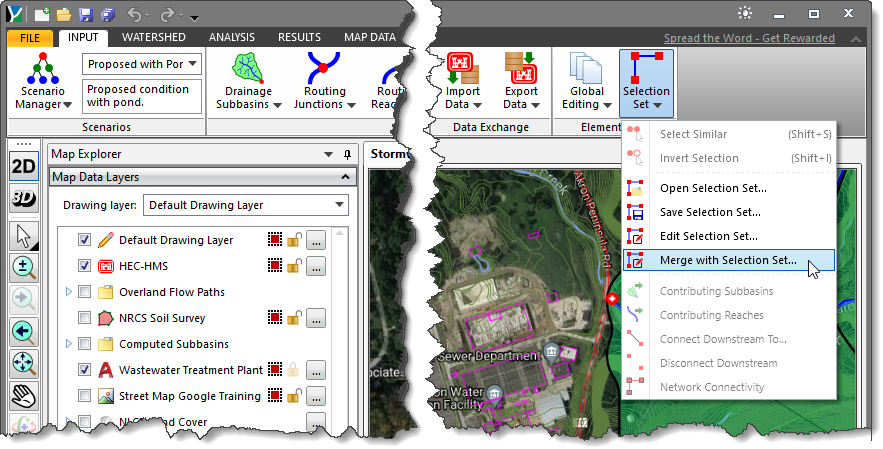
Task: Open quick access toolbar customize arrow
Action: pos(194,17)
